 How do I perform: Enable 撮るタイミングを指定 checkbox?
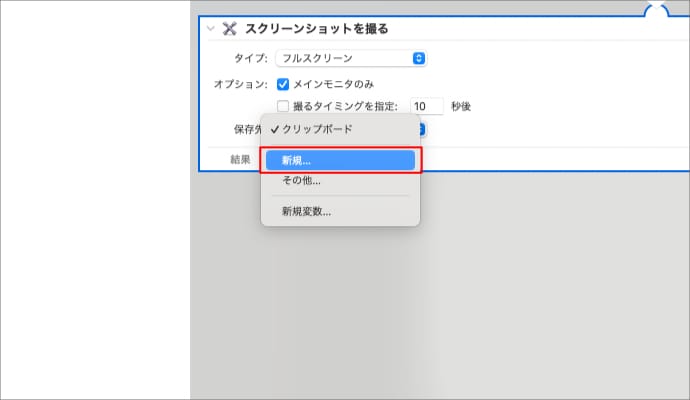click(x=283, y=107)
